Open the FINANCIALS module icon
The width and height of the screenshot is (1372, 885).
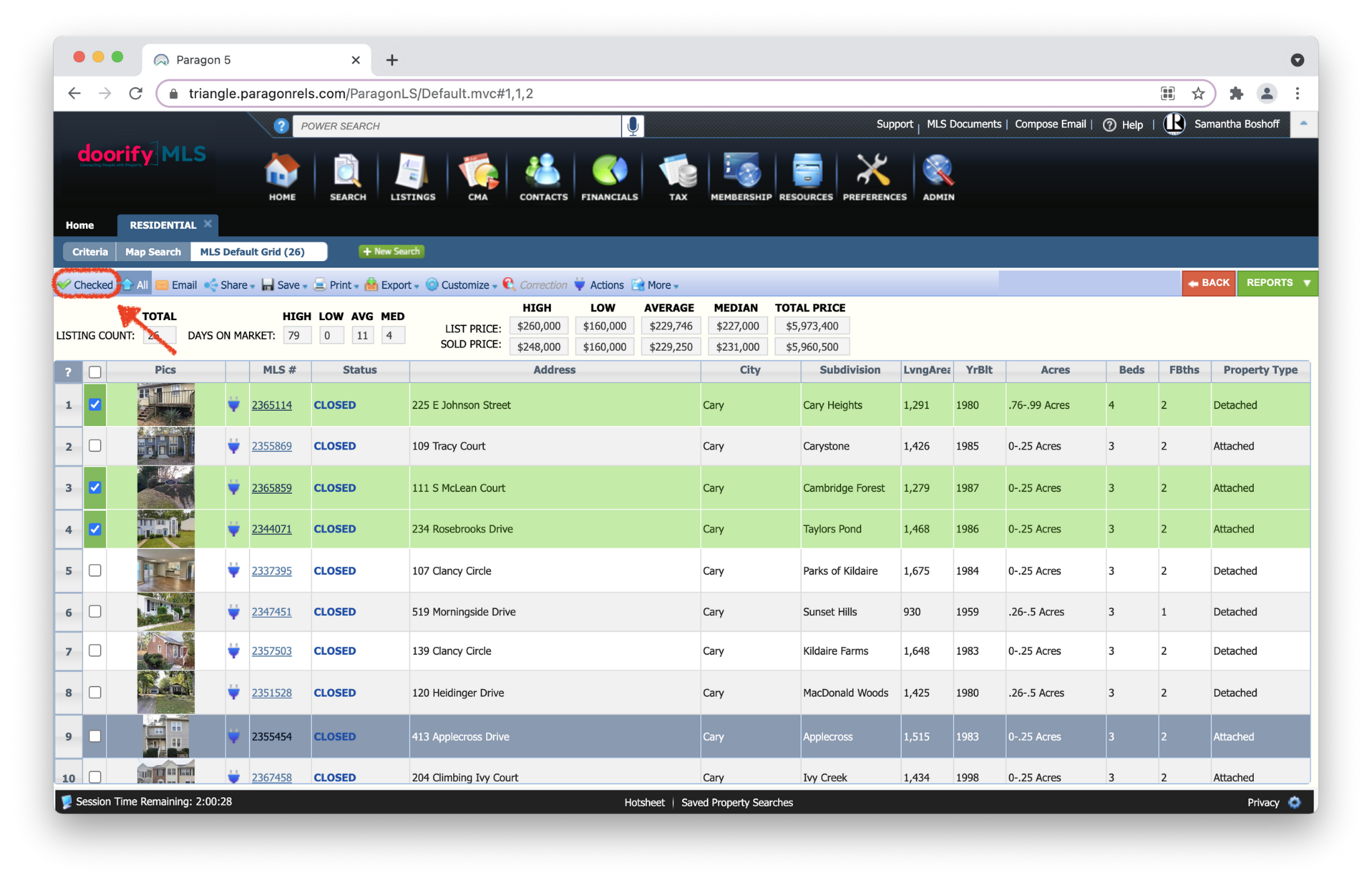pos(609,176)
